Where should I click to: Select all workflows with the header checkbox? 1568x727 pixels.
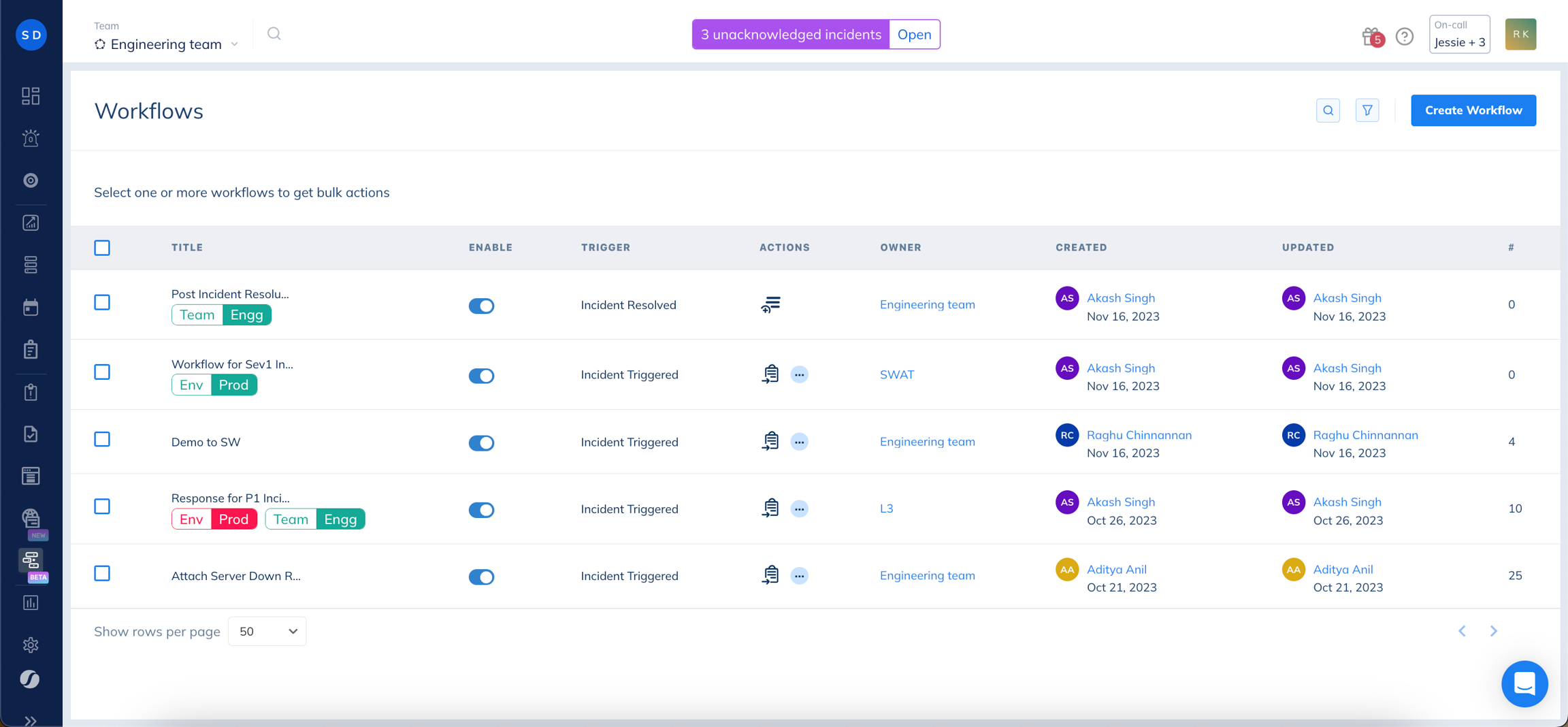[x=102, y=248]
